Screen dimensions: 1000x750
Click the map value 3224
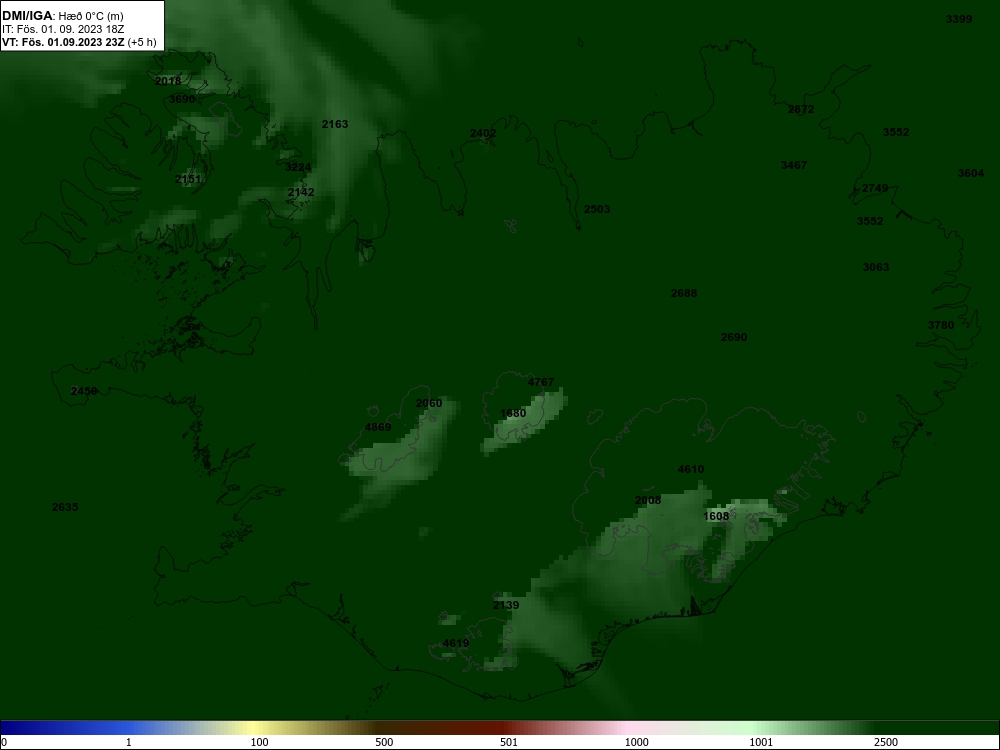[298, 167]
